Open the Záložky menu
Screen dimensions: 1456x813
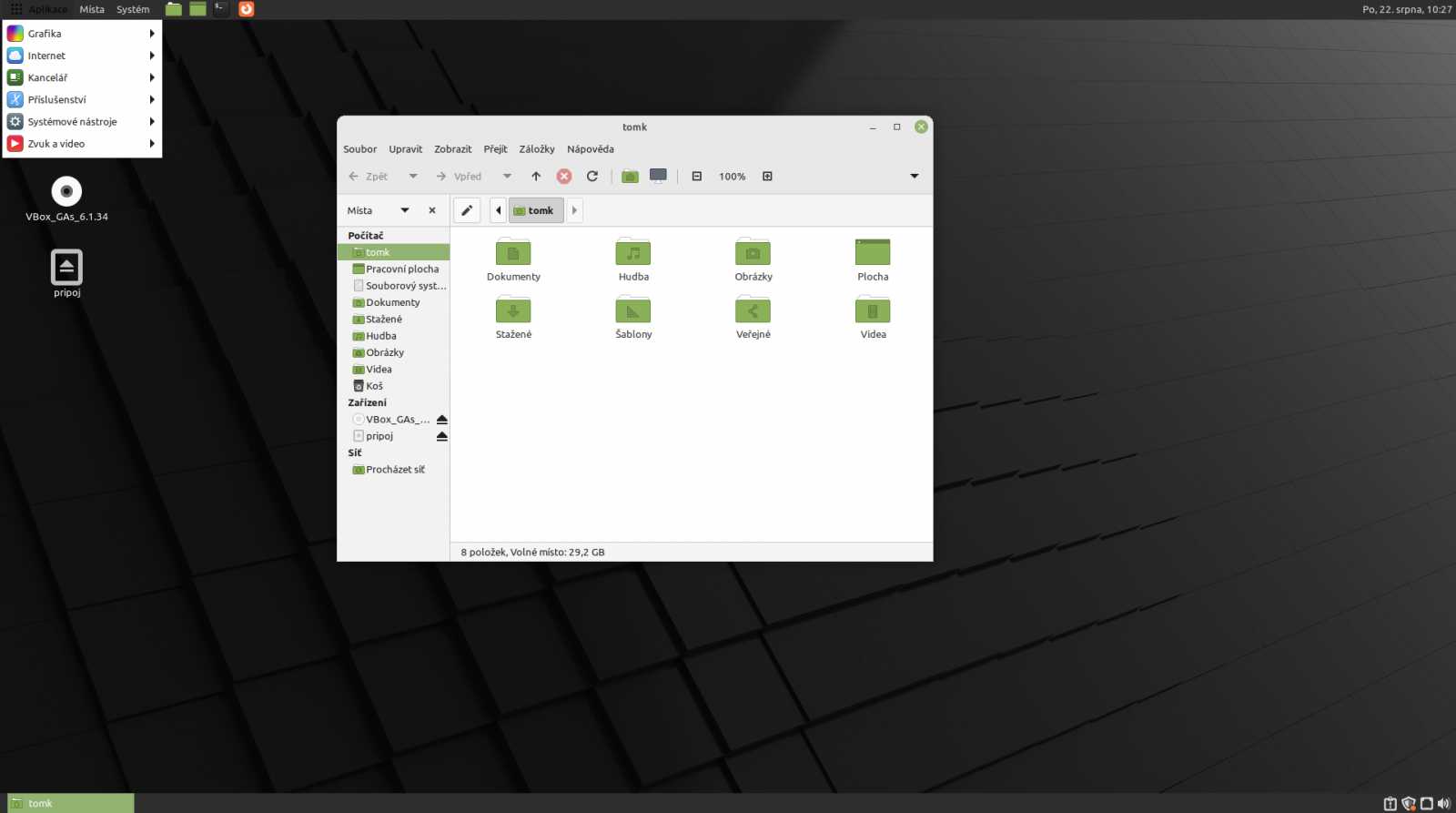(x=537, y=149)
